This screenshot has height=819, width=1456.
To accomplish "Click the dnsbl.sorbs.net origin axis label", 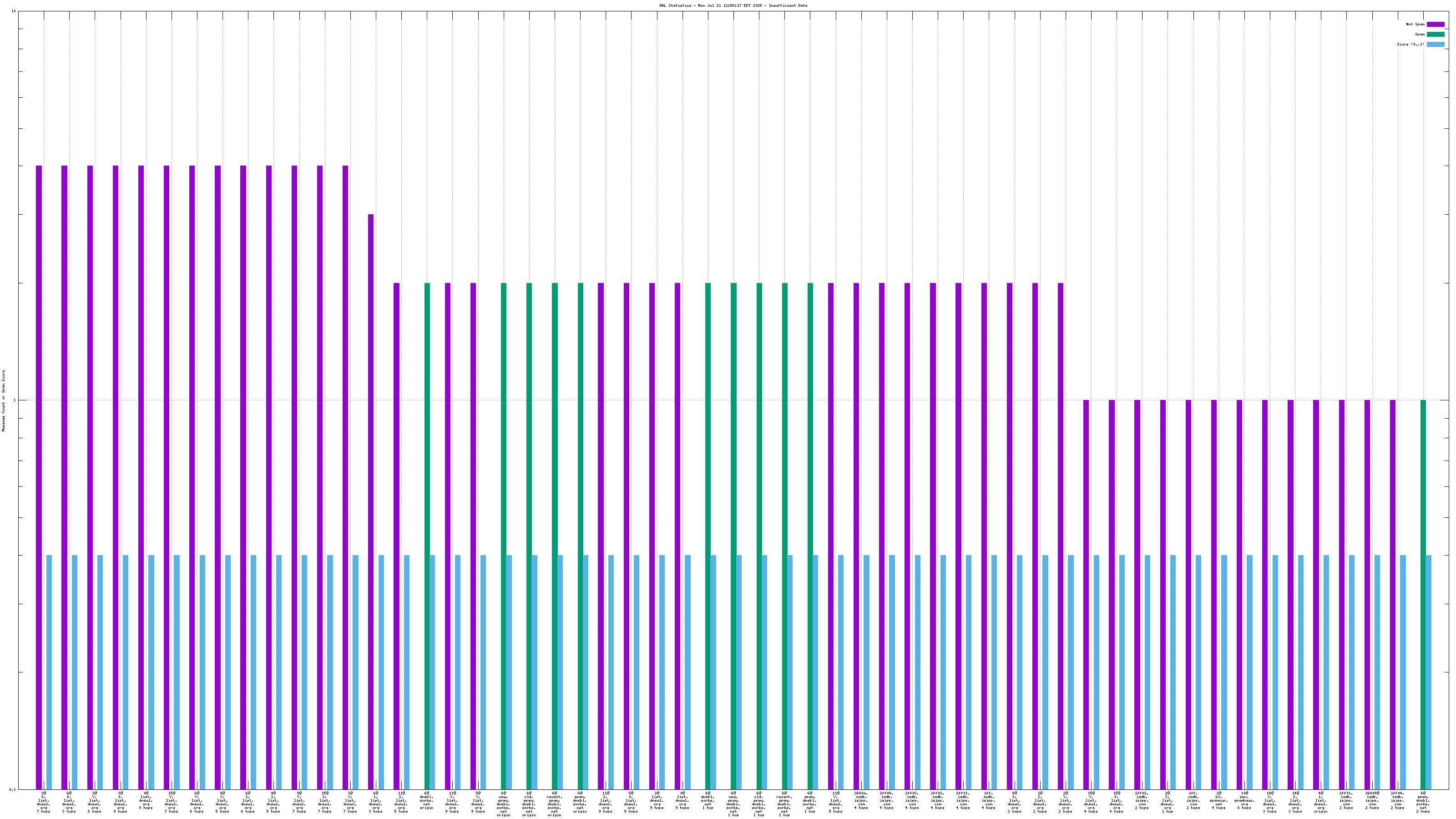I will (427, 800).
